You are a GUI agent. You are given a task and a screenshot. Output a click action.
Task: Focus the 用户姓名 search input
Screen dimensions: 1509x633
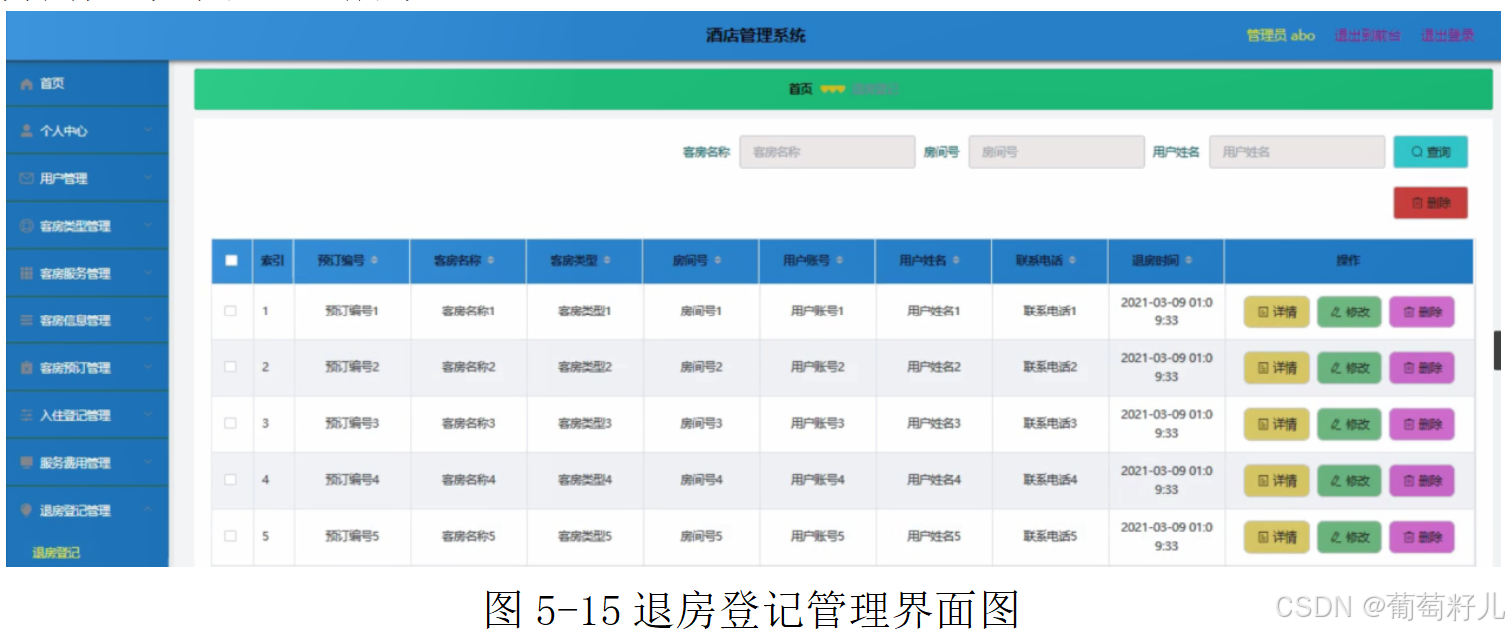click(1297, 152)
